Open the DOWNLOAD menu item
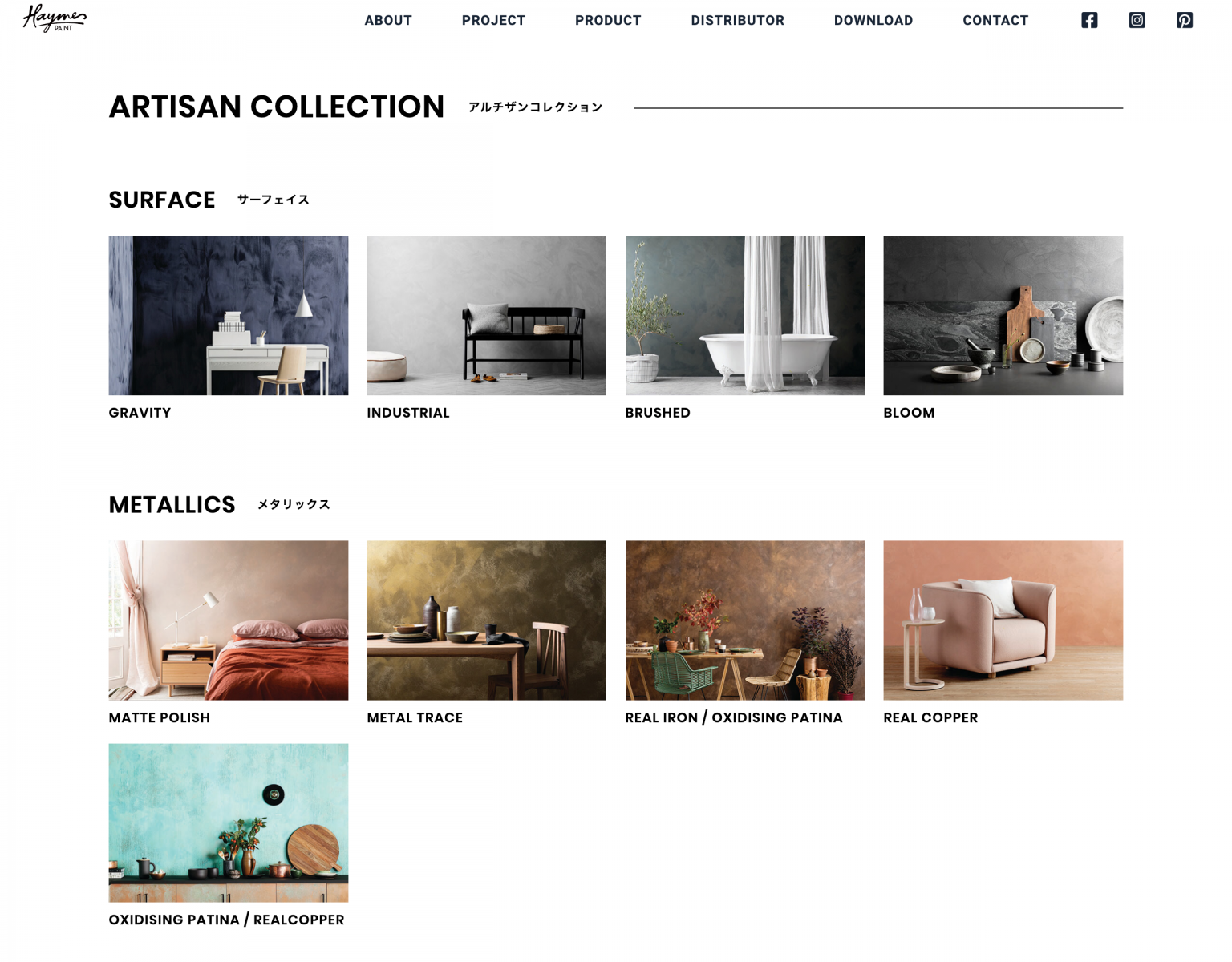Image resolution: width=1232 pixels, height=962 pixels. coord(873,21)
